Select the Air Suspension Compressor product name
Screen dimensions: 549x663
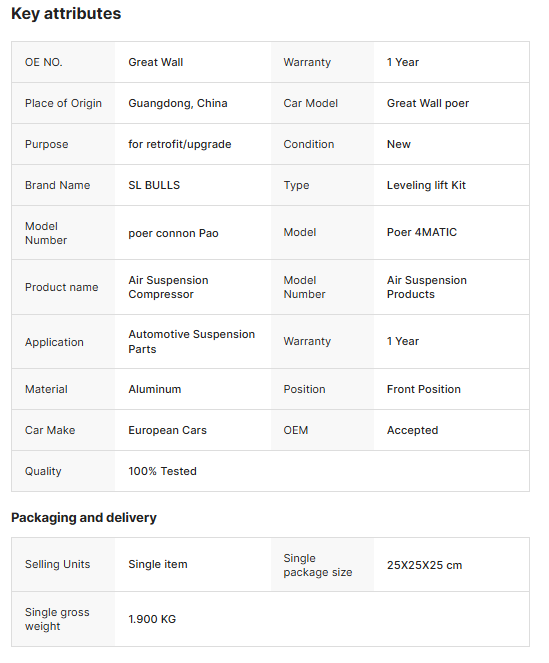pos(168,287)
